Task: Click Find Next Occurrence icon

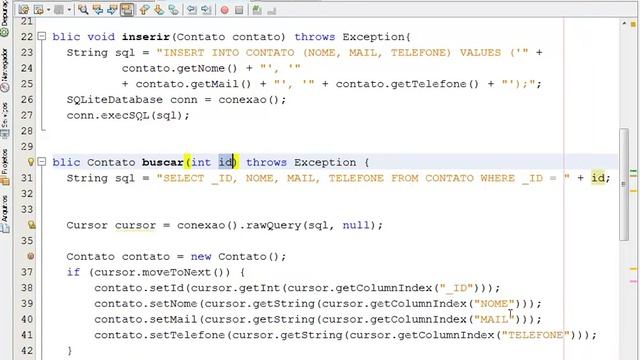Action: click(x=112, y=9)
